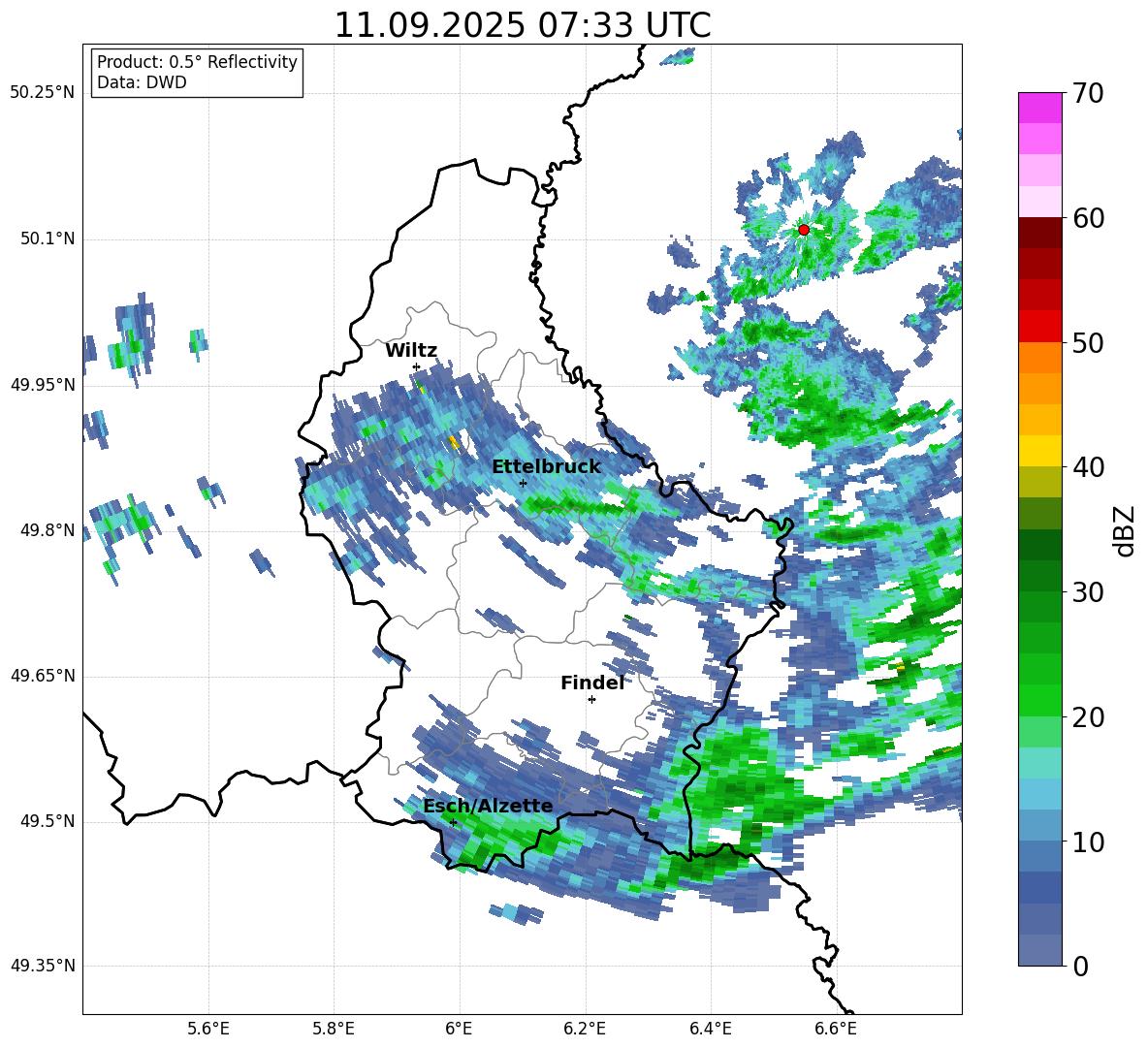Viewport: 1148px width, 1048px height.
Task: Click the colorbar tick label 70
Action: (x=1087, y=94)
